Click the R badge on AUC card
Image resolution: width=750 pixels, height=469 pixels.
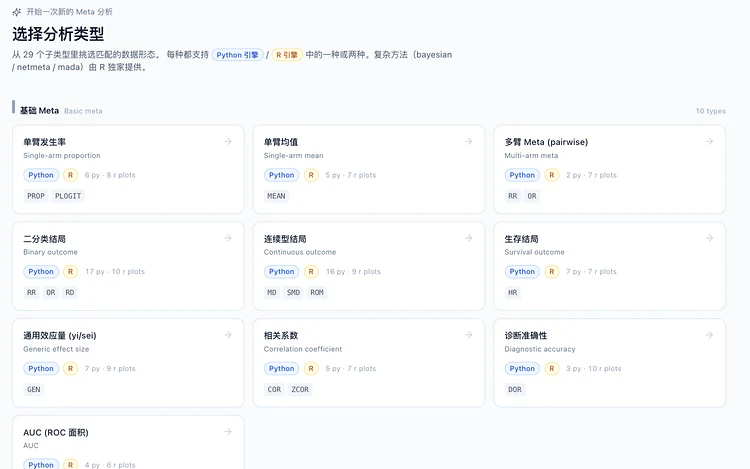pos(70,464)
